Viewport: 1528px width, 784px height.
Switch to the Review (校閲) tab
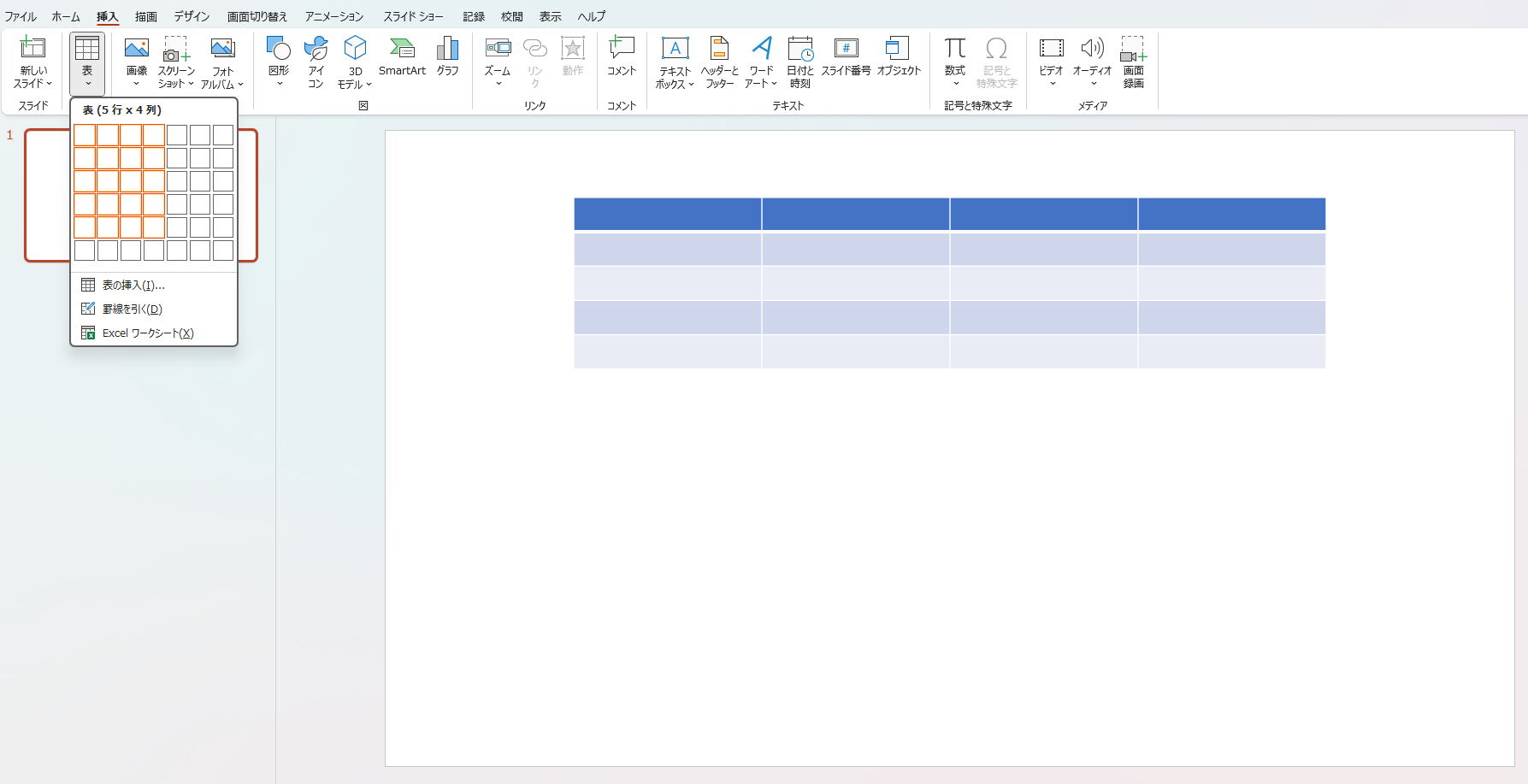(512, 16)
